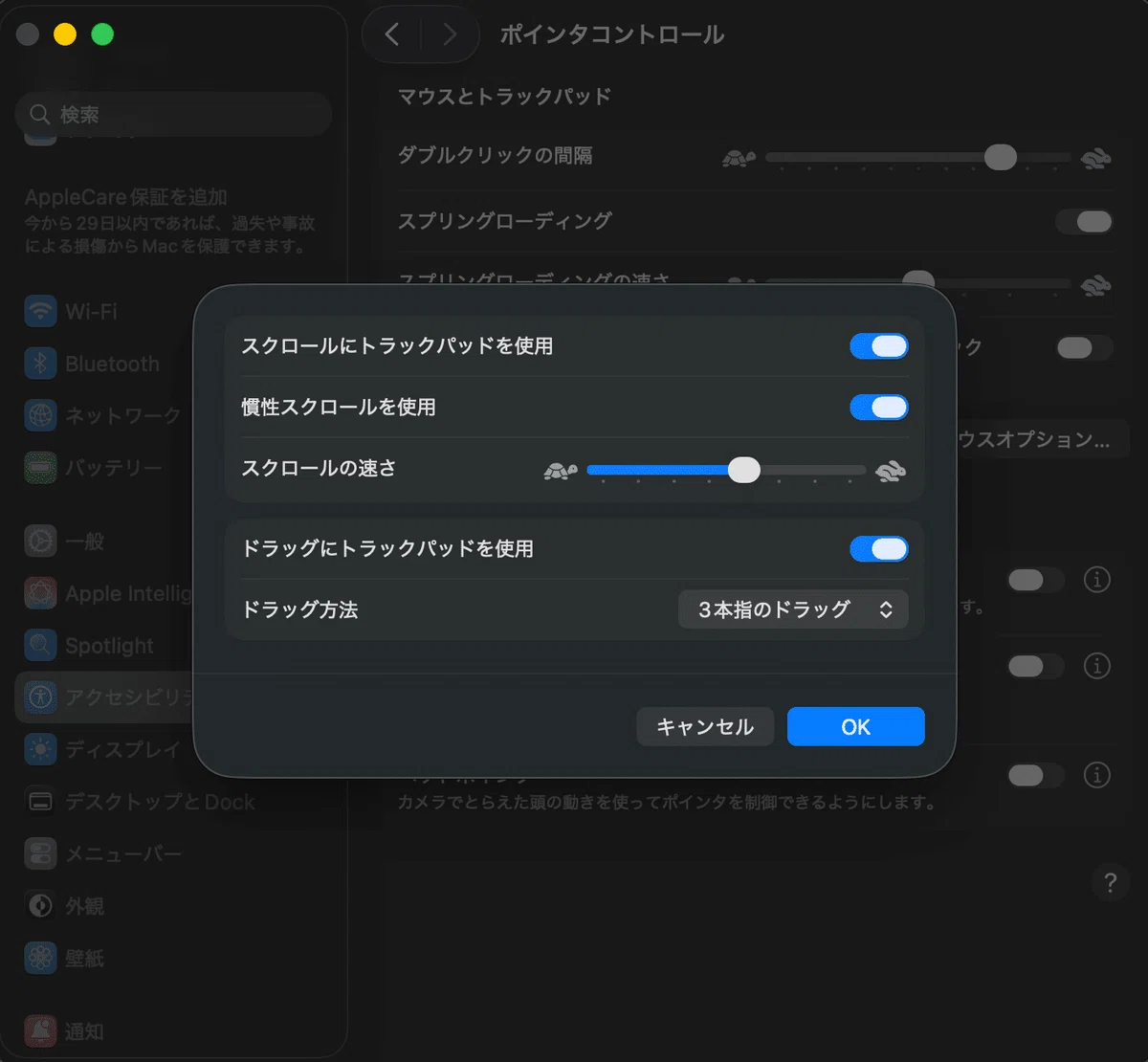
Task: Toggle スクロールにトラックパッドを使用 switch
Action: point(878,346)
